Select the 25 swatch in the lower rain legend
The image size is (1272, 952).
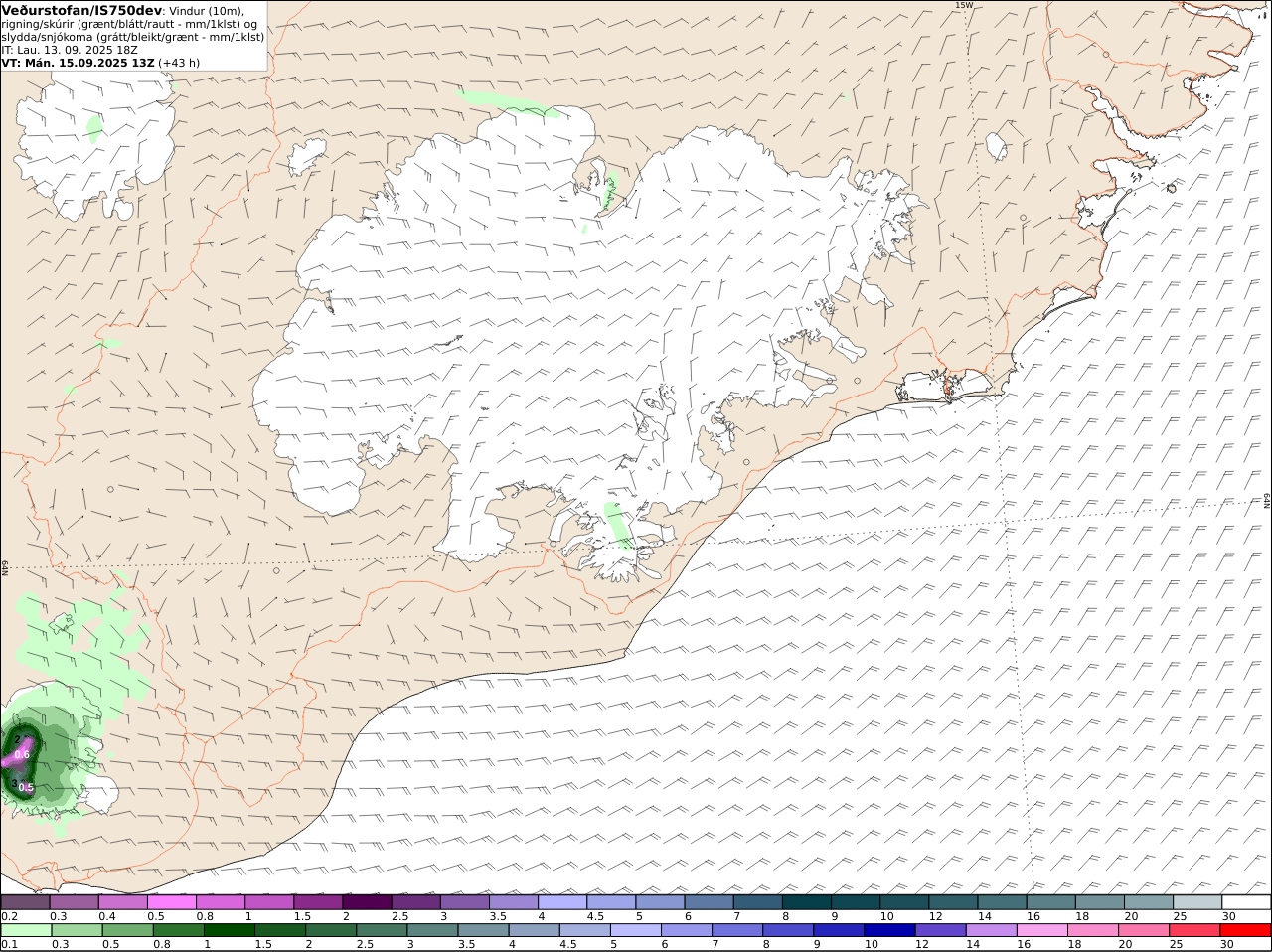(x=1193, y=931)
